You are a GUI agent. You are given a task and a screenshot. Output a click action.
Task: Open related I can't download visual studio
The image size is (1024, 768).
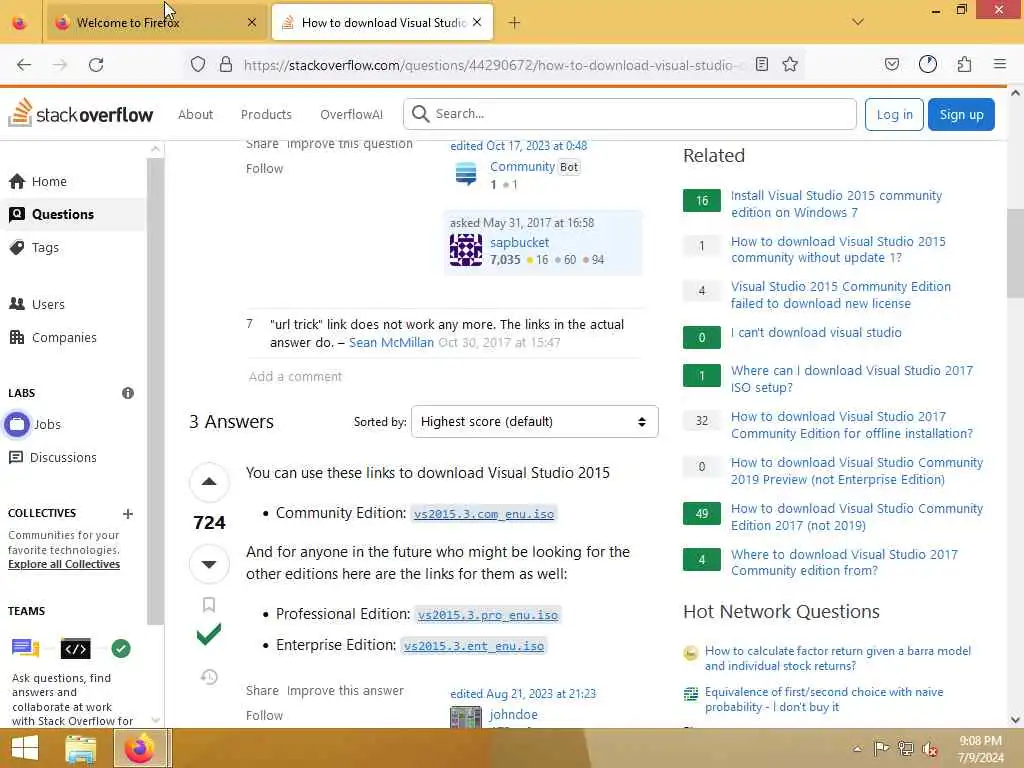tap(816, 332)
